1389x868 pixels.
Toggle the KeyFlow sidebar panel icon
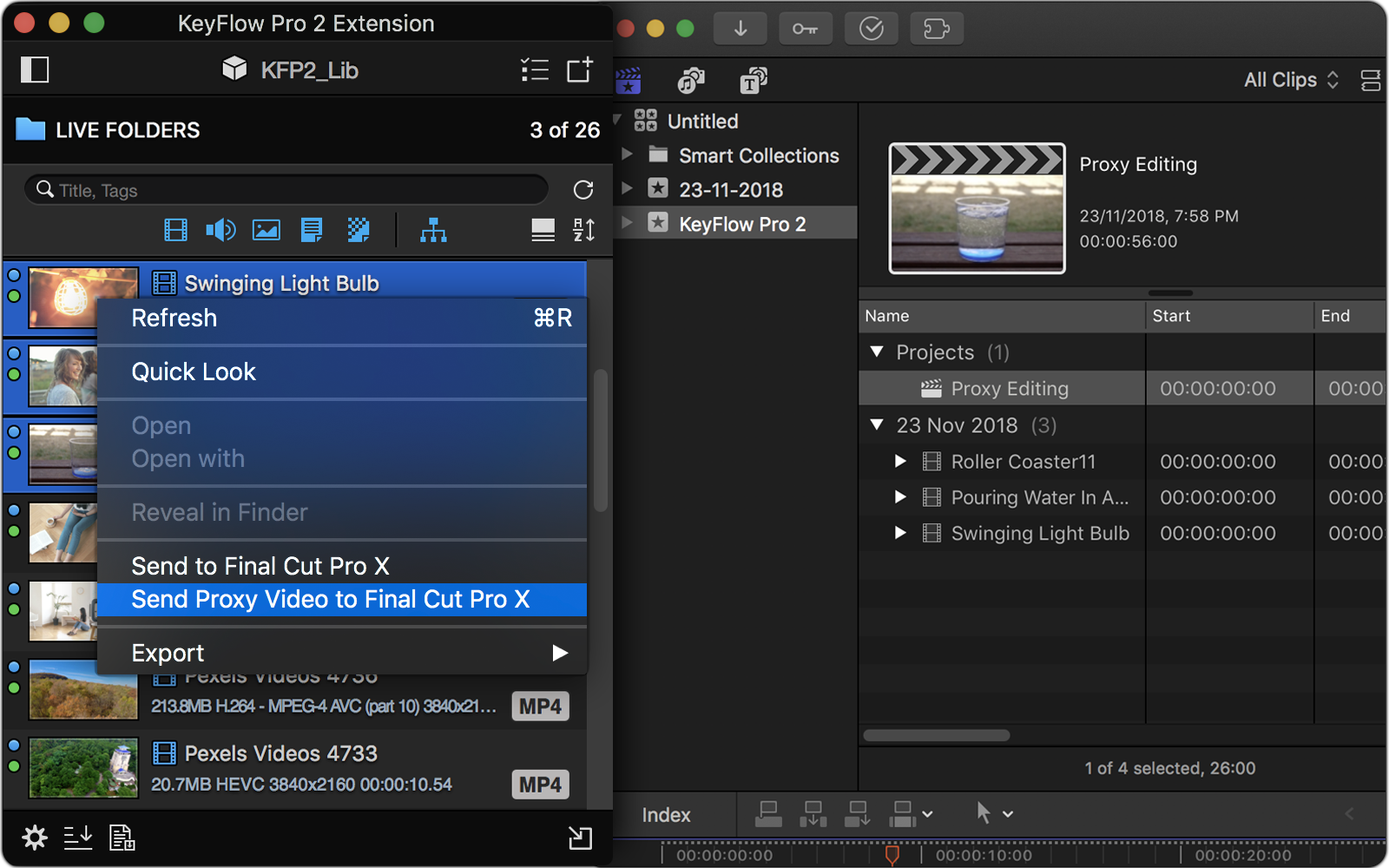coord(35,69)
